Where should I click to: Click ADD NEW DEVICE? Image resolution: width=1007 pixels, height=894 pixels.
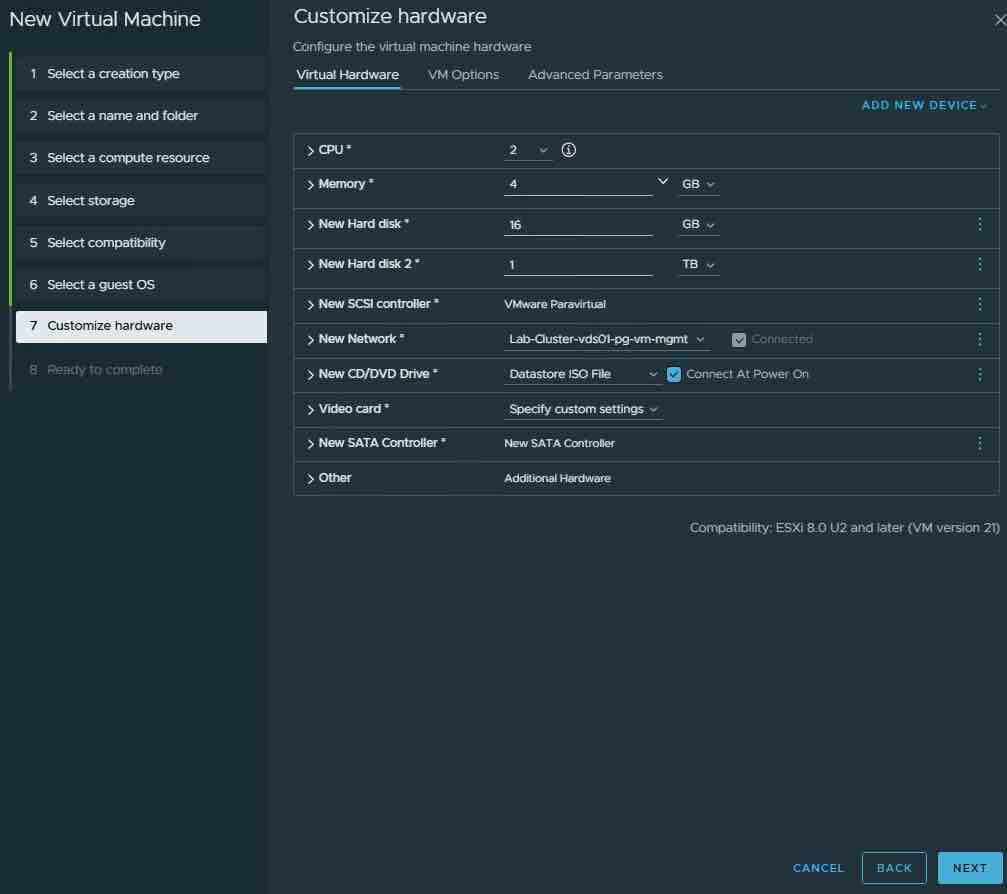pyautogui.click(x=924, y=106)
